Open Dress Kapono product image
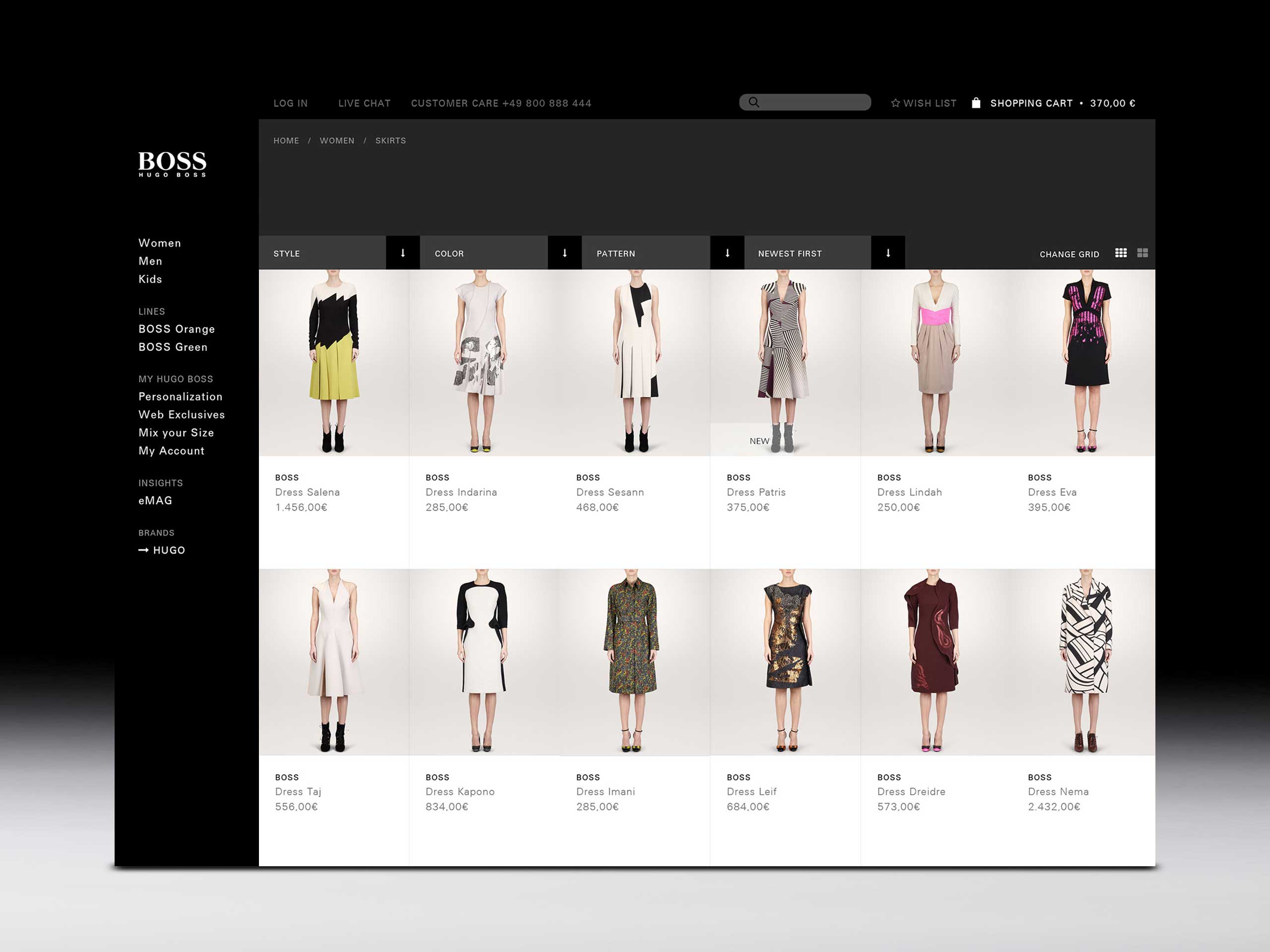Screen dimensions: 1270x952 coord(484,662)
